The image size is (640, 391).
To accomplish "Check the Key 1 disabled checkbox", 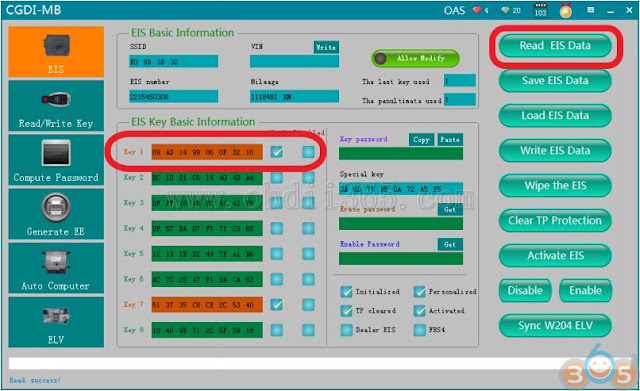I will point(309,152).
